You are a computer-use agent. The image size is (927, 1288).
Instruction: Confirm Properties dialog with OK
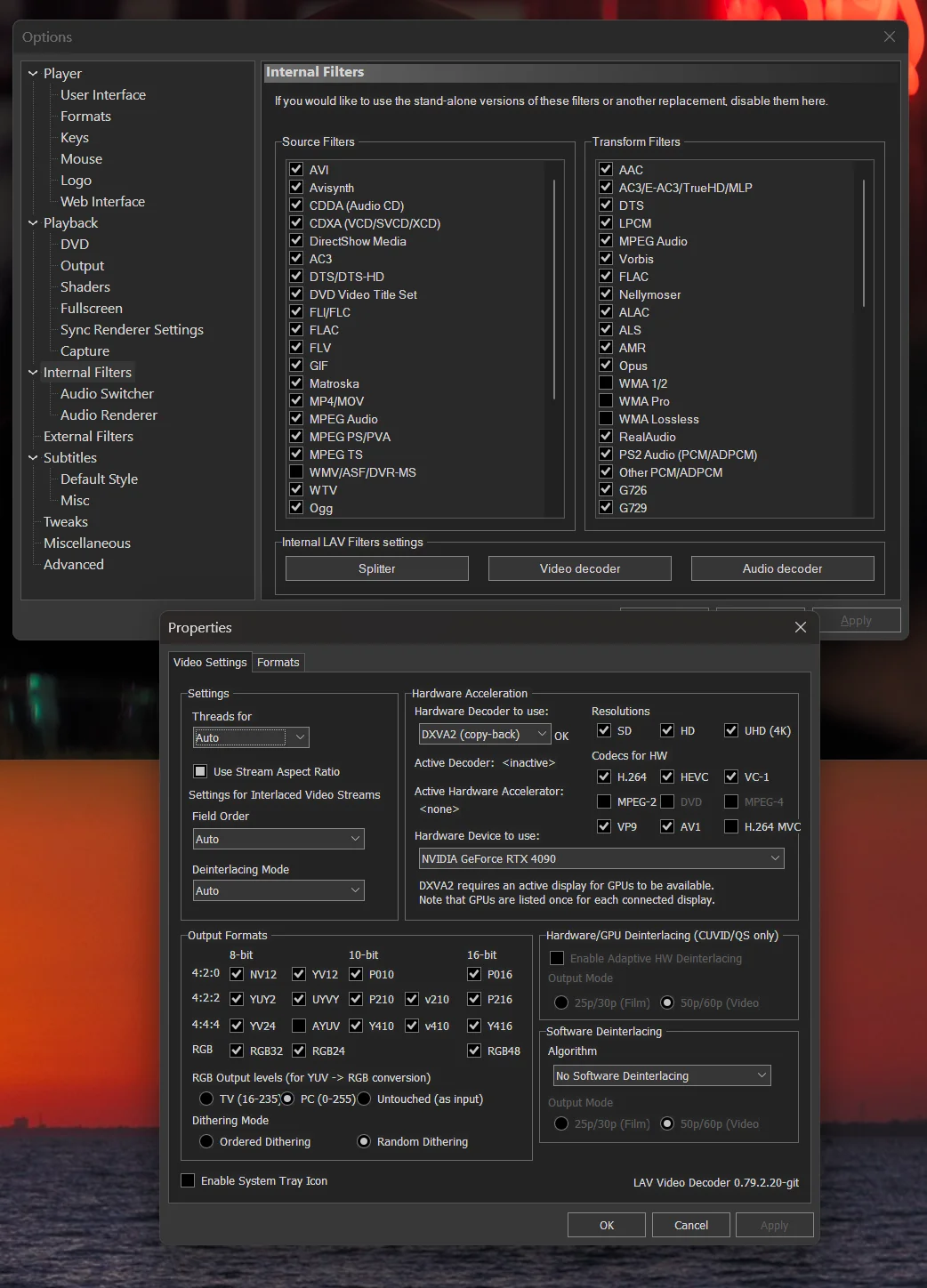click(607, 1225)
